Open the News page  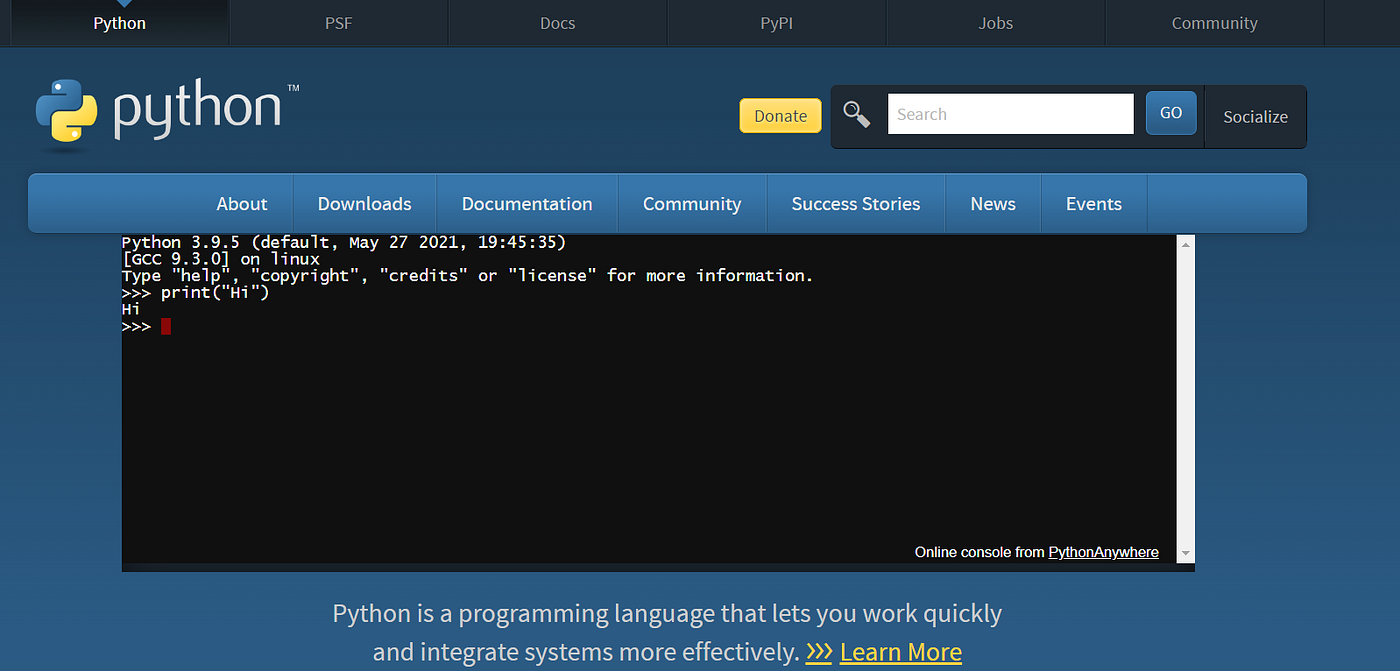pyautogui.click(x=992, y=203)
